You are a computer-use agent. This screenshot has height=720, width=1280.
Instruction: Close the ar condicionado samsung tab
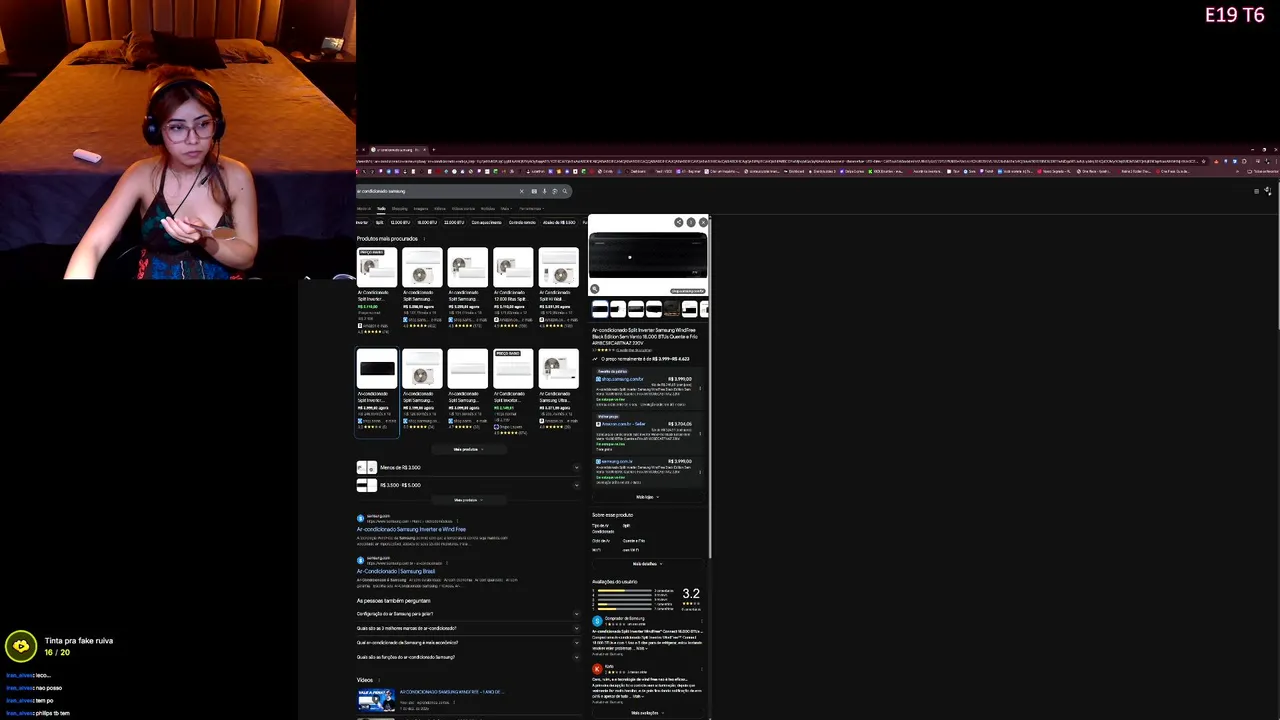point(424,149)
